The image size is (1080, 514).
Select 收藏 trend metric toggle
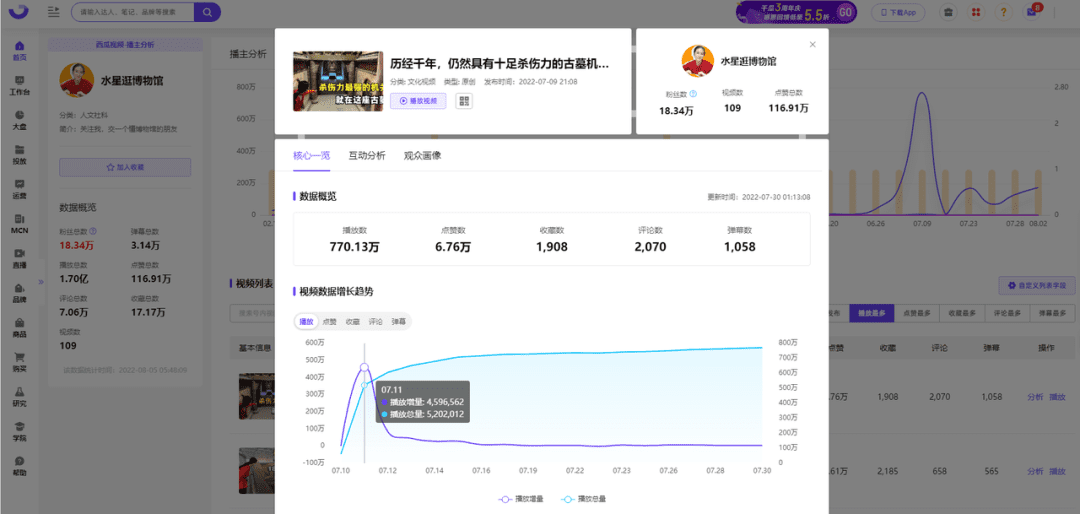pyautogui.click(x=353, y=321)
